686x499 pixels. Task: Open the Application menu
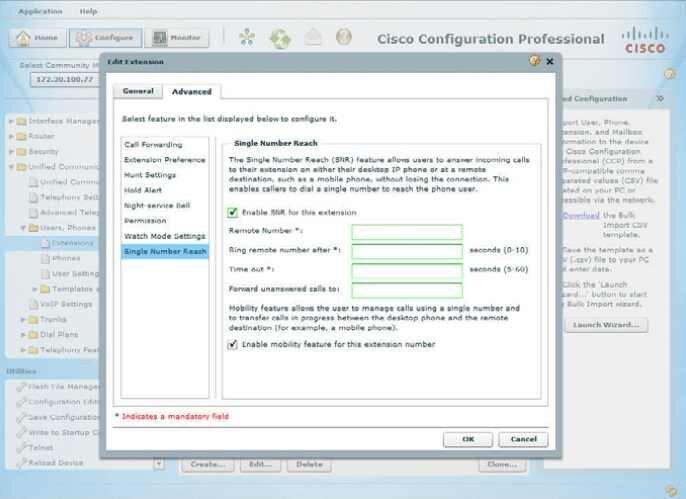pyautogui.click(x=40, y=11)
